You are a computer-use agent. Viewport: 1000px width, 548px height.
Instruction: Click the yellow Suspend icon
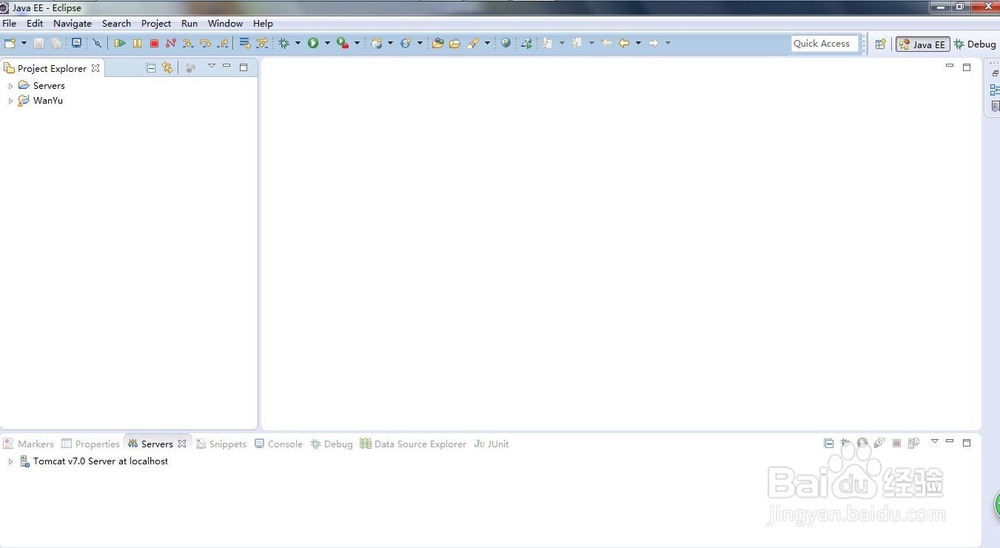pyautogui.click(x=137, y=43)
